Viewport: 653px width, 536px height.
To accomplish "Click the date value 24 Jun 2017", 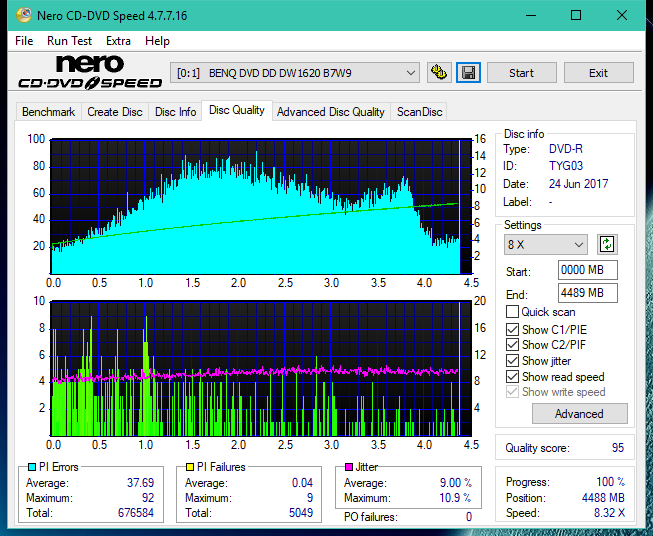I will 578,183.
